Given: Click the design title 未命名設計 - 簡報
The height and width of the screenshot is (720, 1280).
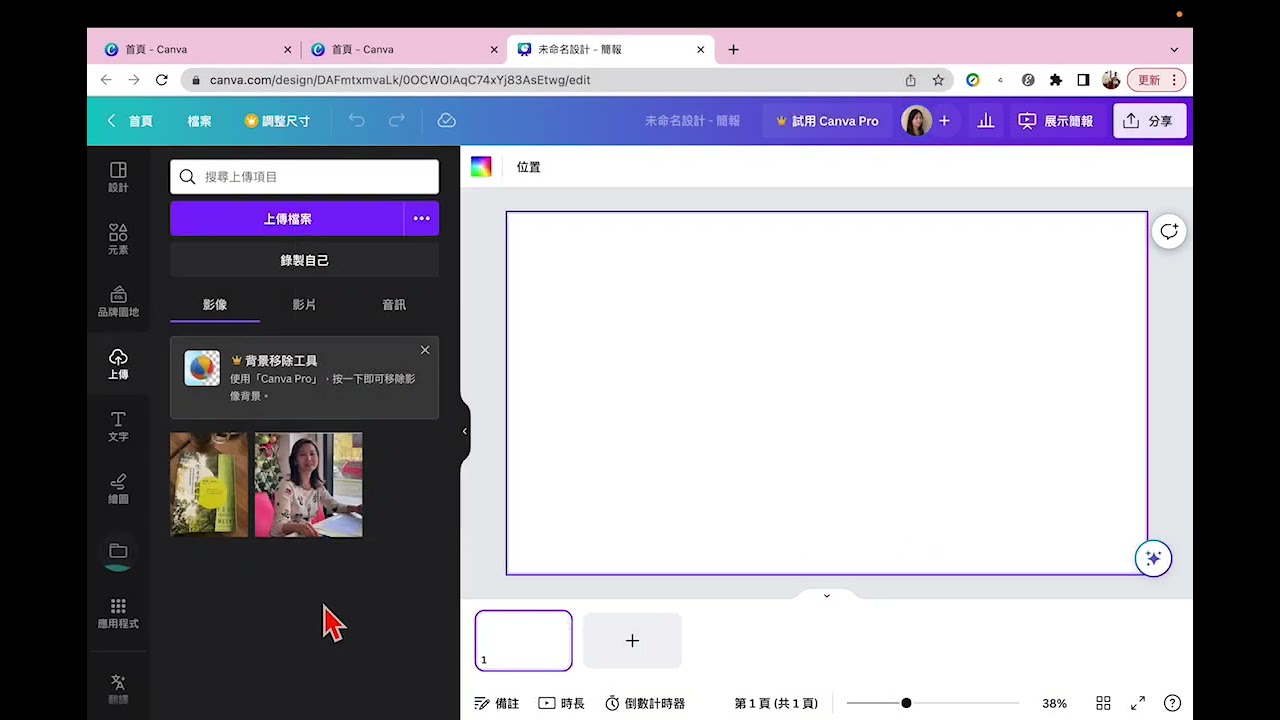Looking at the screenshot, I should pyautogui.click(x=692, y=121).
